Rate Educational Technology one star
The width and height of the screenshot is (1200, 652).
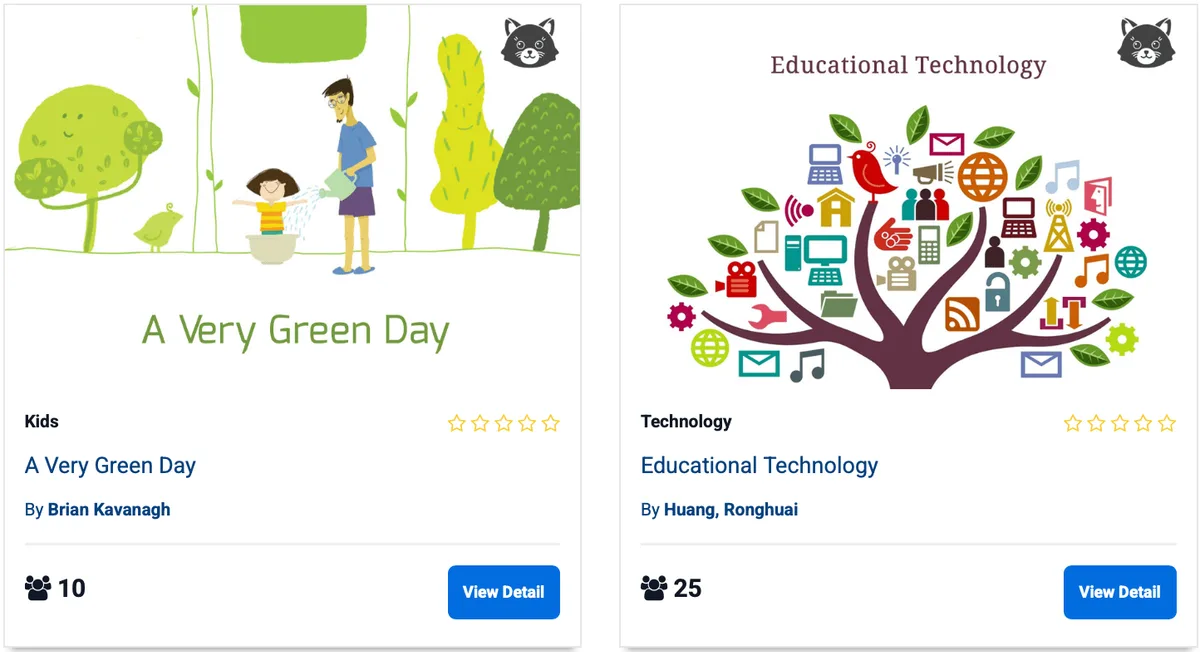tap(1073, 423)
